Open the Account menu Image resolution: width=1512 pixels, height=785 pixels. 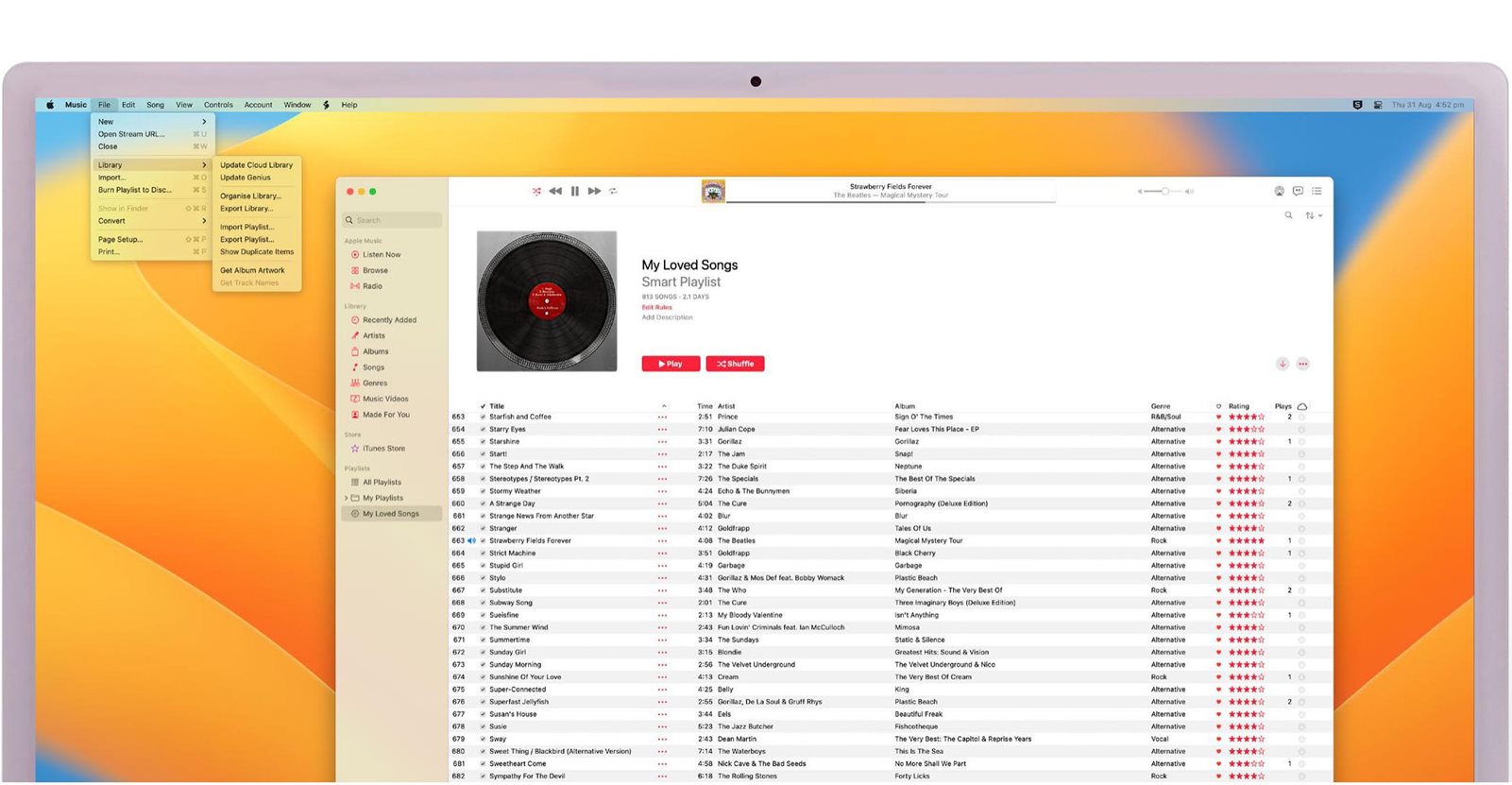click(x=258, y=105)
